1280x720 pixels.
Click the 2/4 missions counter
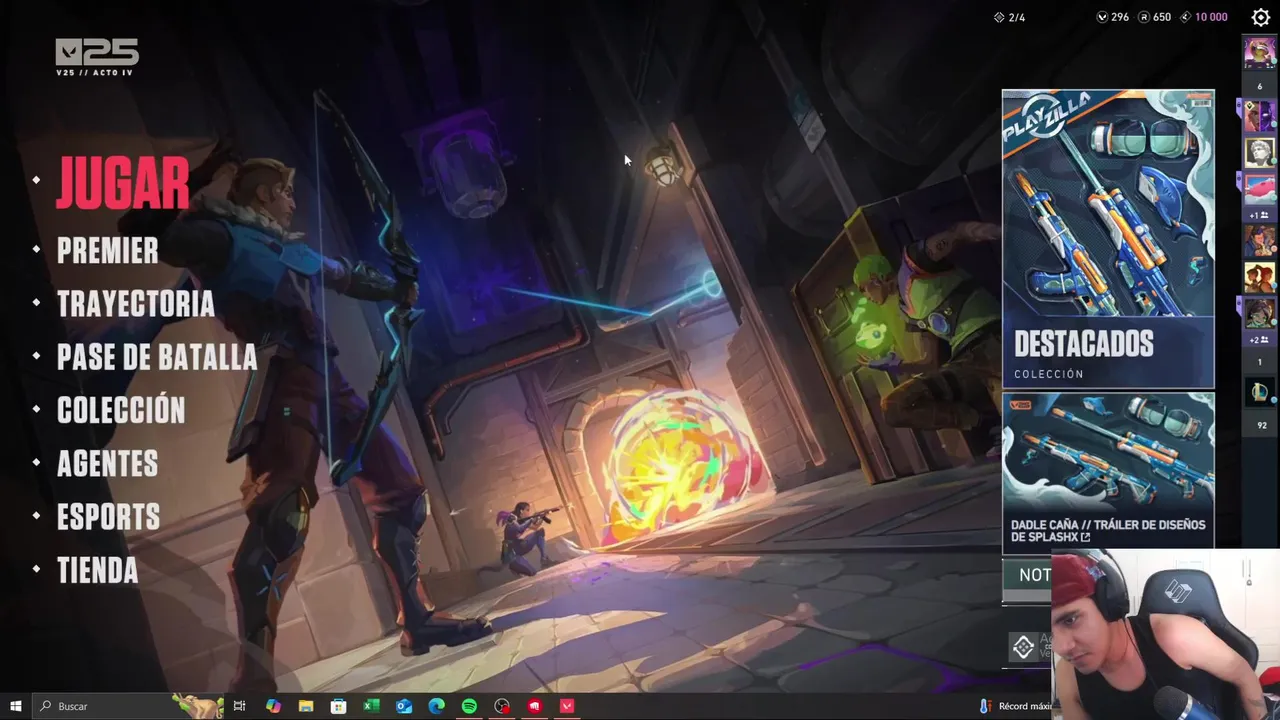1010,17
